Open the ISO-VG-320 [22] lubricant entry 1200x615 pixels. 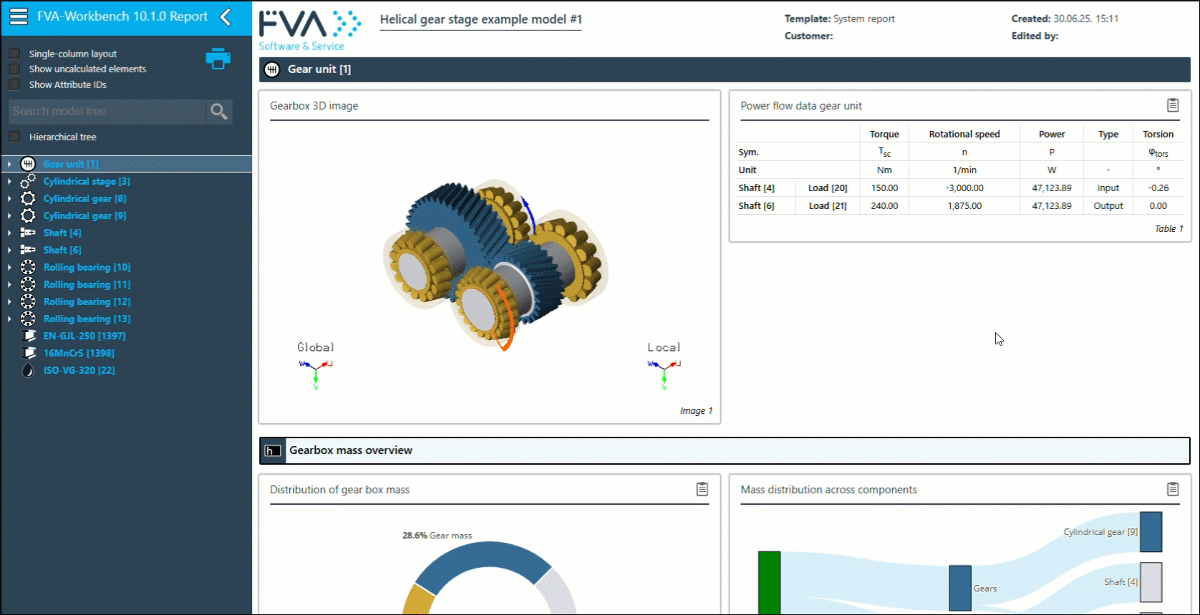click(x=79, y=370)
